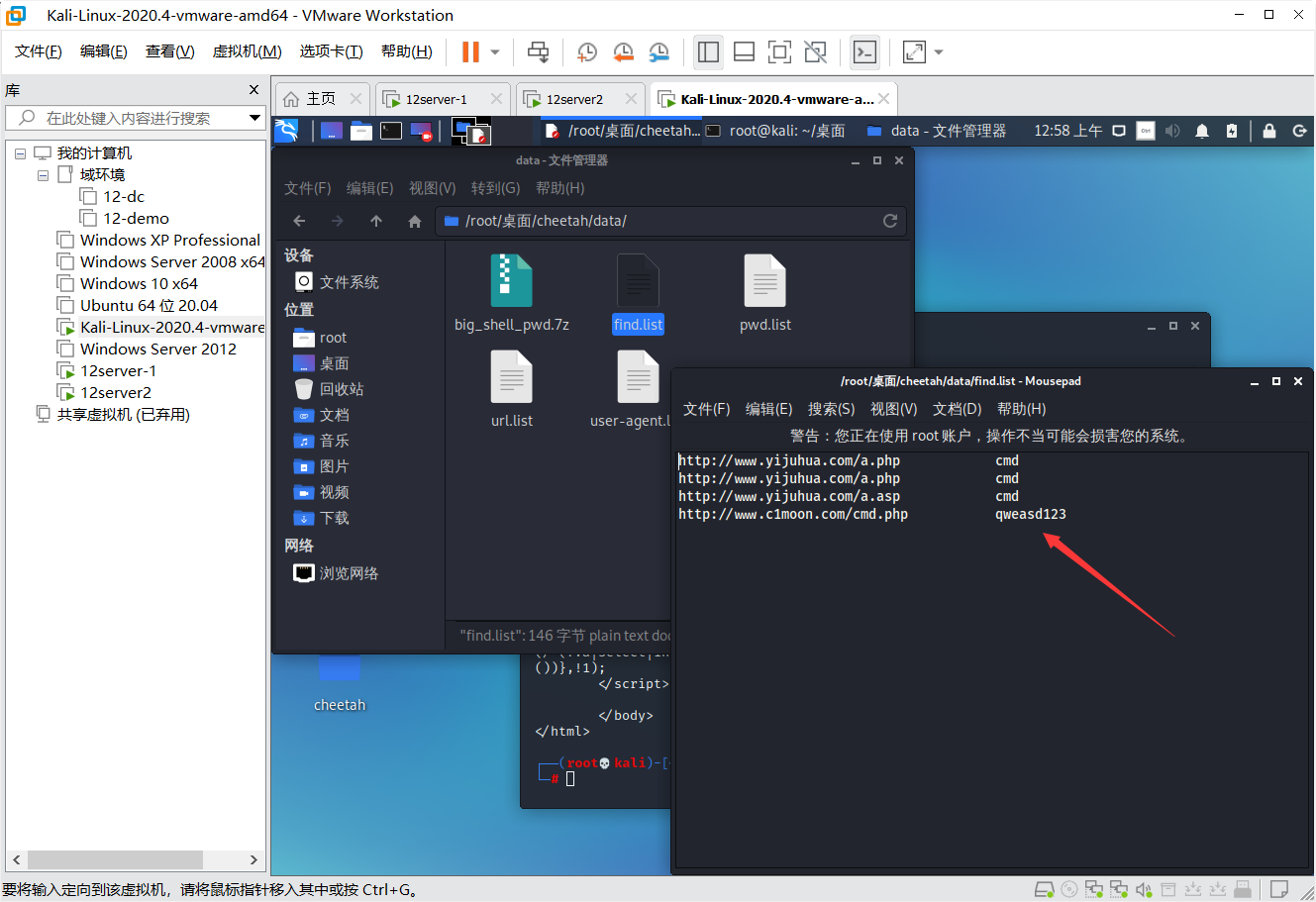Screen dimensions: 1316x902
Task: Revert the virtual machine to its snapshot
Action: pos(623,51)
